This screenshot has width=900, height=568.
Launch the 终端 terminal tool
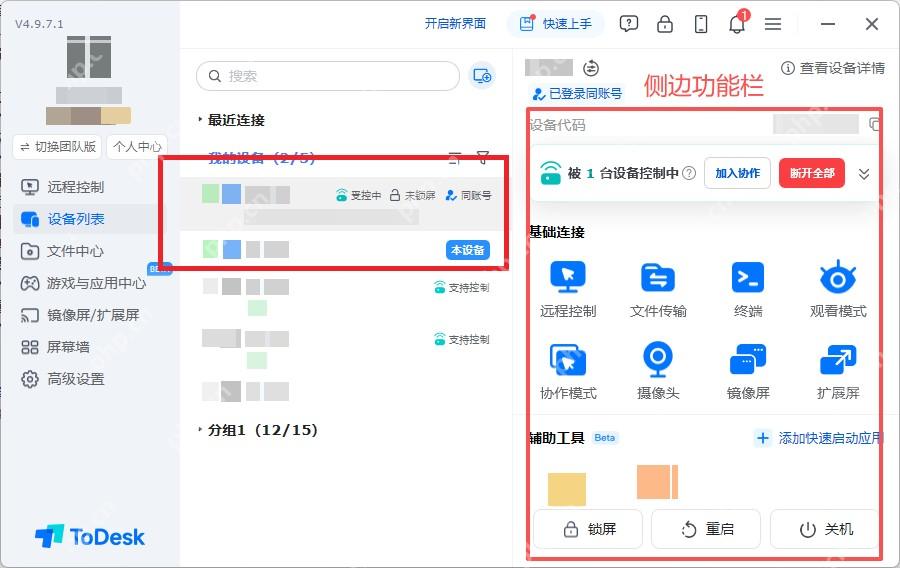(x=748, y=278)
